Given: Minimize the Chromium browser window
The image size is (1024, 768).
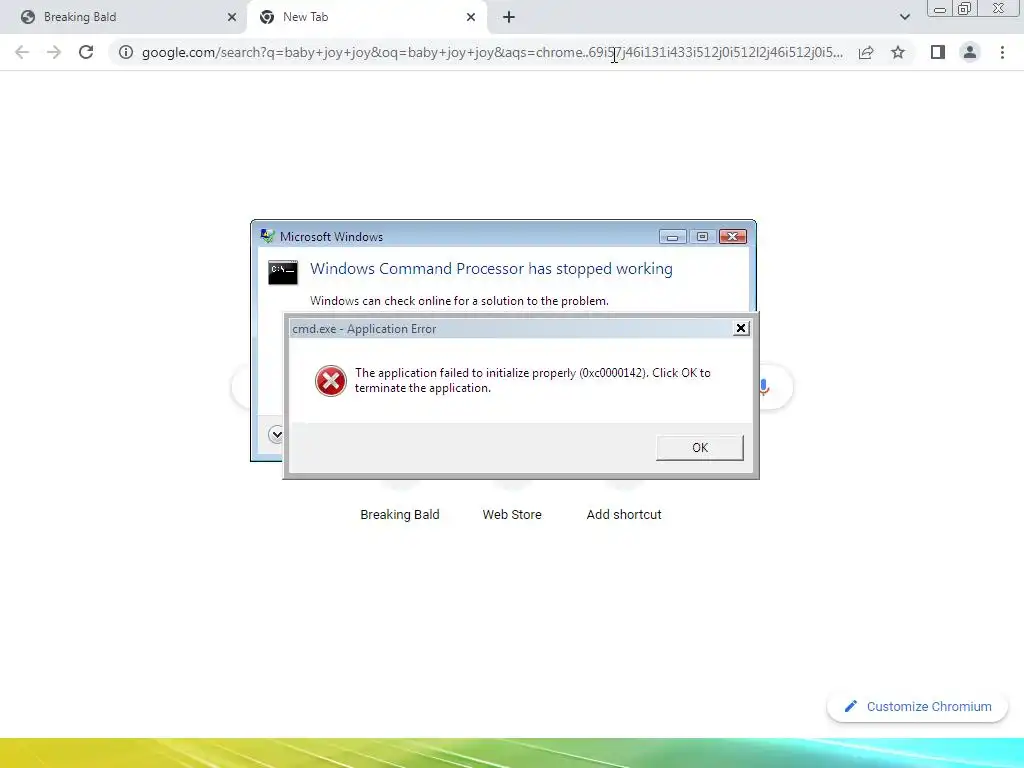Looking at the screenshot, I should 940,9.
